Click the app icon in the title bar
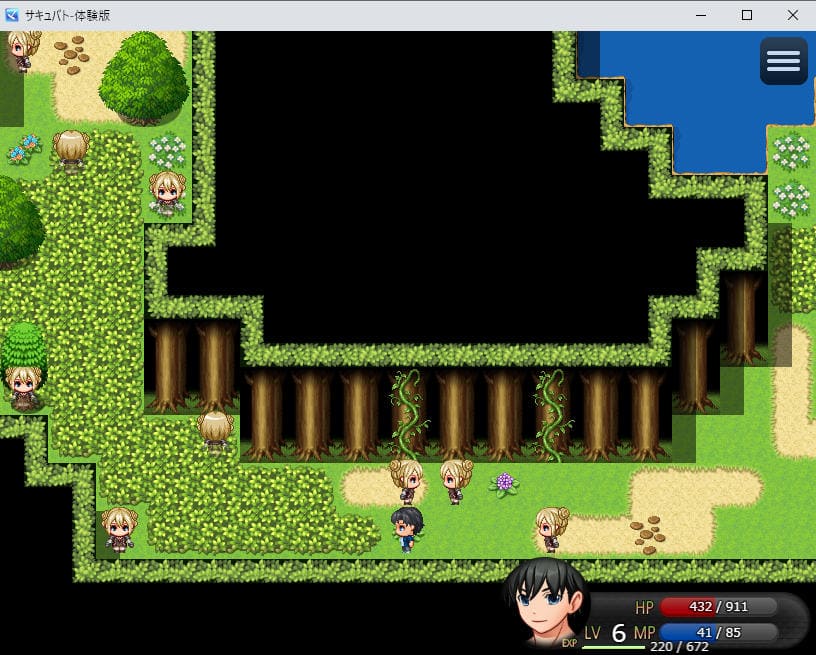The height and width of the screenshot is (655, 816). [x=11, y=15]
